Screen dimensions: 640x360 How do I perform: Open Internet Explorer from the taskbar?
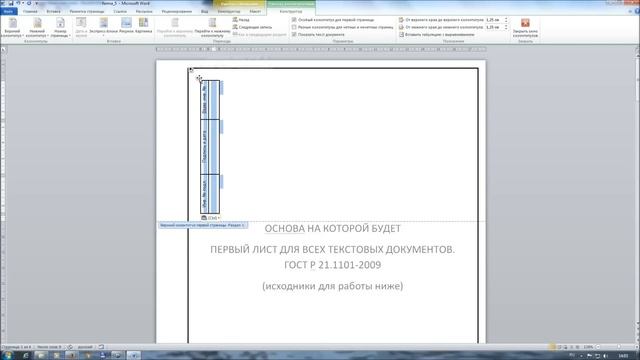[25, 356]
